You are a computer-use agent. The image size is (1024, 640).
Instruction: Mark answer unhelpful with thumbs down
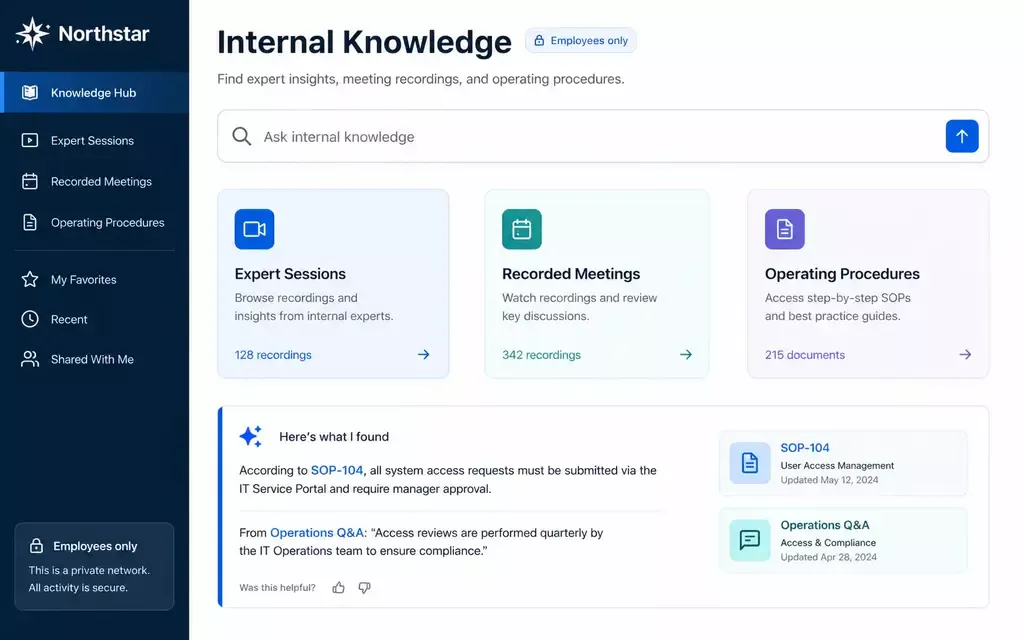coord(364,588)
